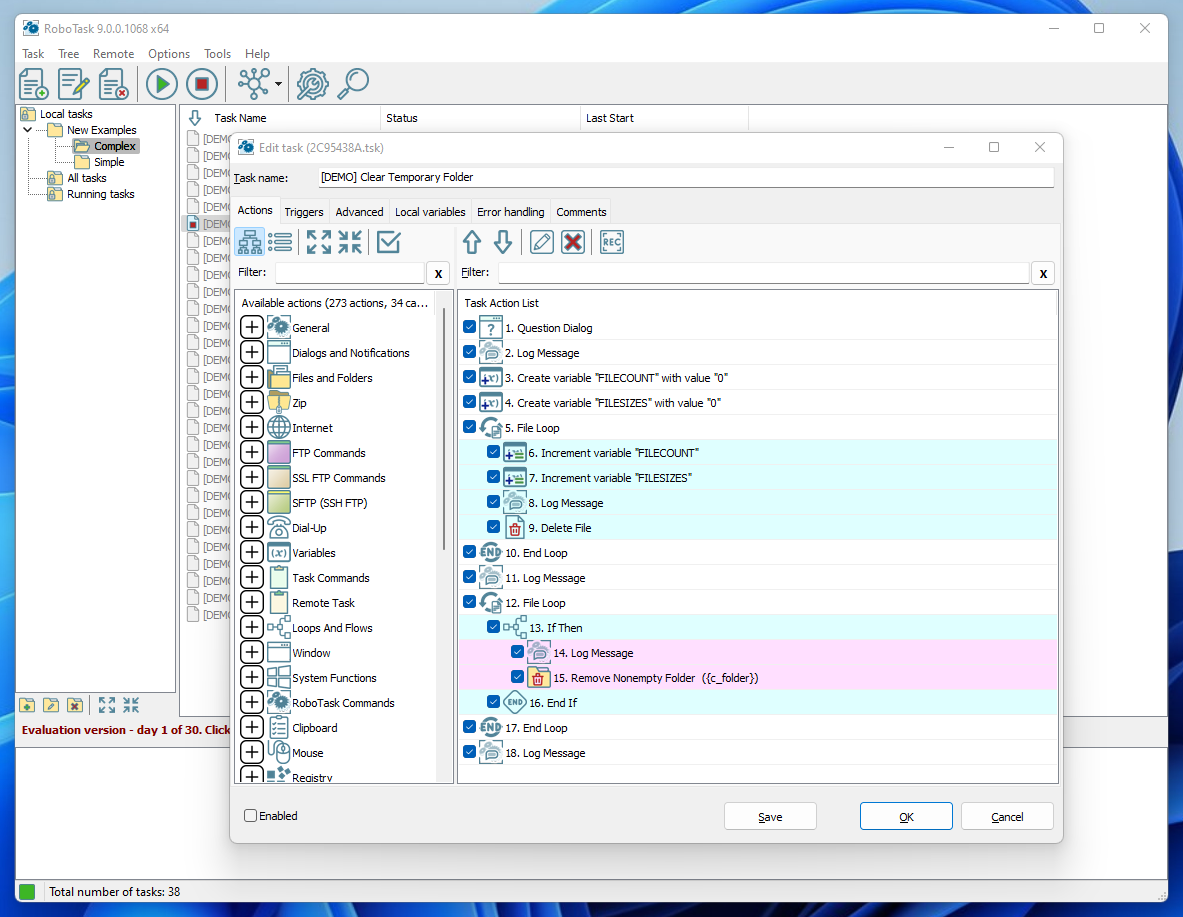Click the sort arrow in task list header
The height and width of the screenshot is (917, 1183).
pyautogui.click(x=195, y=118)
